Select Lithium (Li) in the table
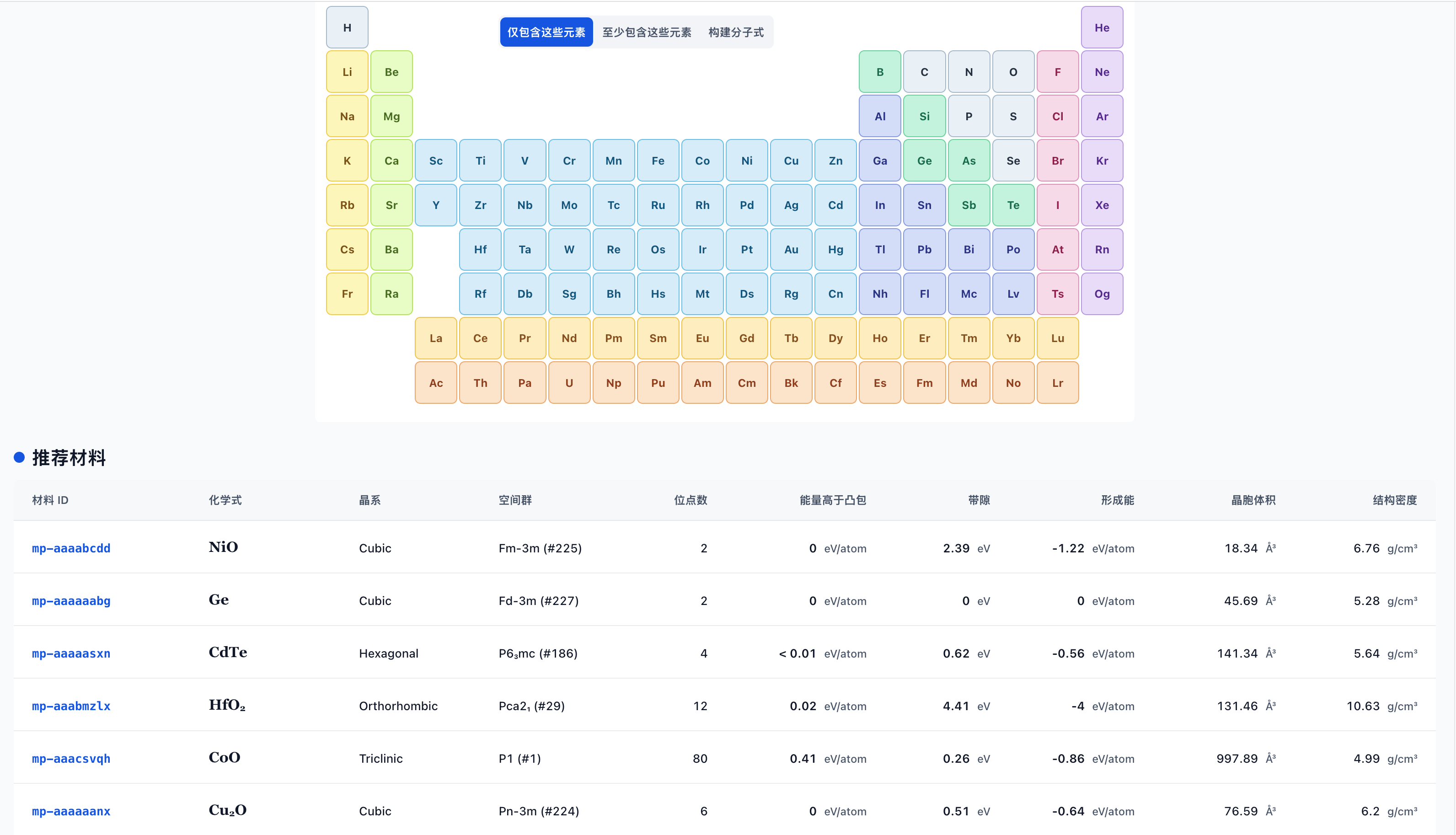 pos(347,72)
